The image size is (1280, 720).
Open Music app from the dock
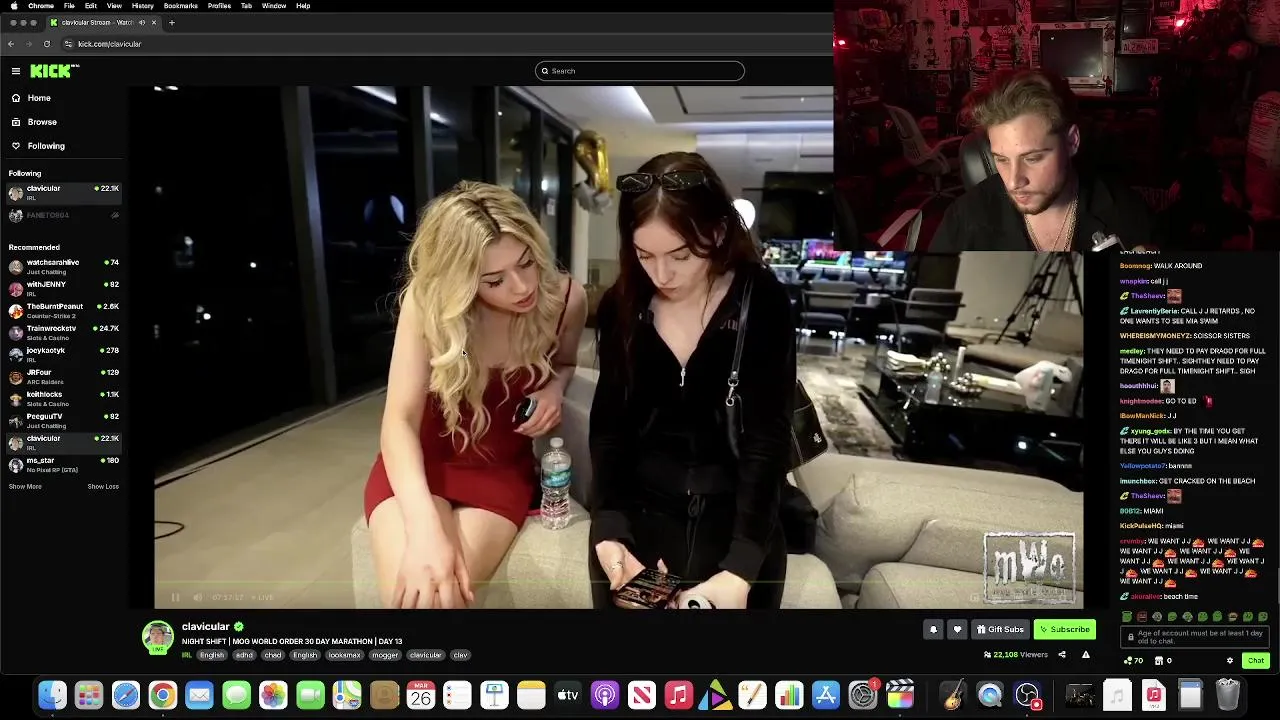[679, 695]
